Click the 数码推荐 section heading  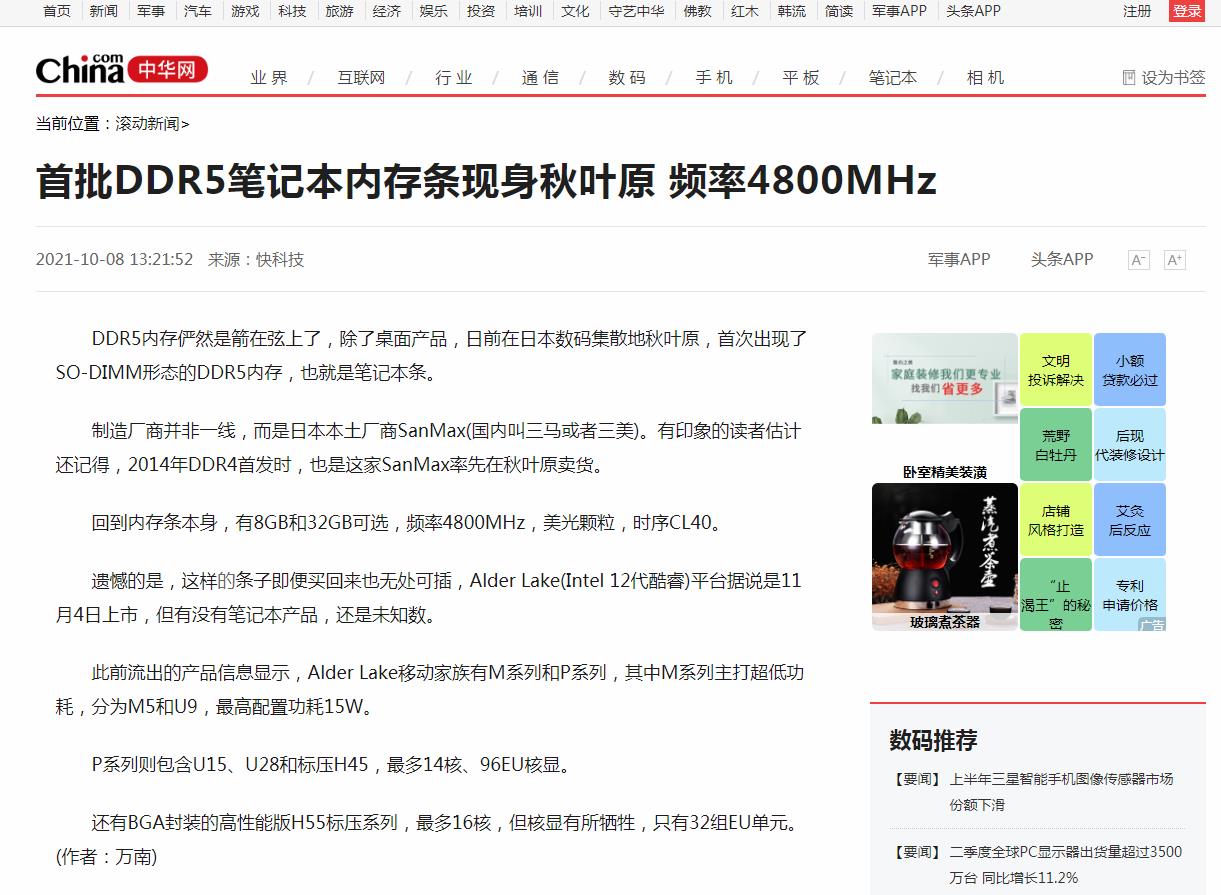(933, 740)
